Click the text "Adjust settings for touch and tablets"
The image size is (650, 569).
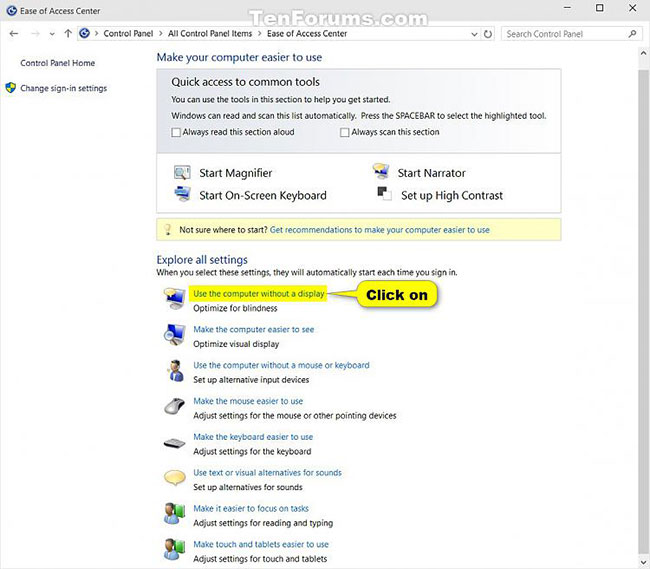pyautogui.click(x=260, y=559)
